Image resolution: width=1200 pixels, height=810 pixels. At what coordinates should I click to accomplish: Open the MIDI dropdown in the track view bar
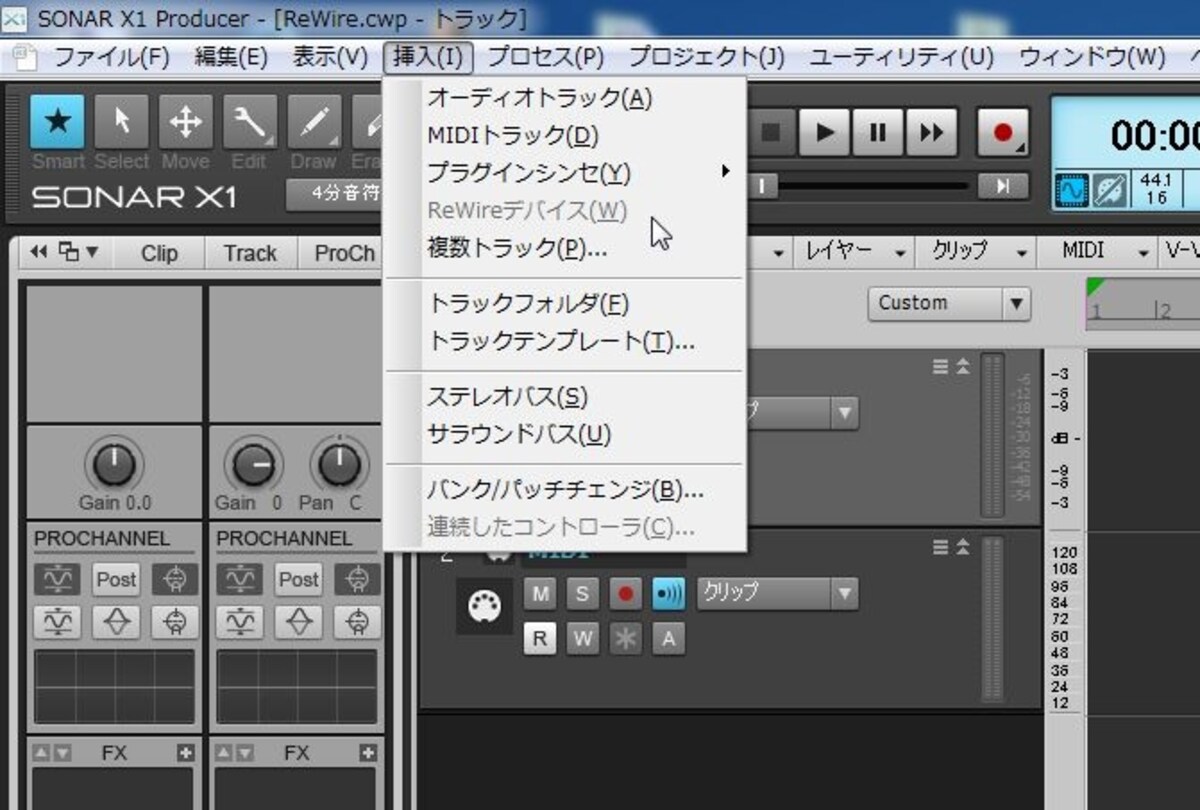(x=1097, y=252)
